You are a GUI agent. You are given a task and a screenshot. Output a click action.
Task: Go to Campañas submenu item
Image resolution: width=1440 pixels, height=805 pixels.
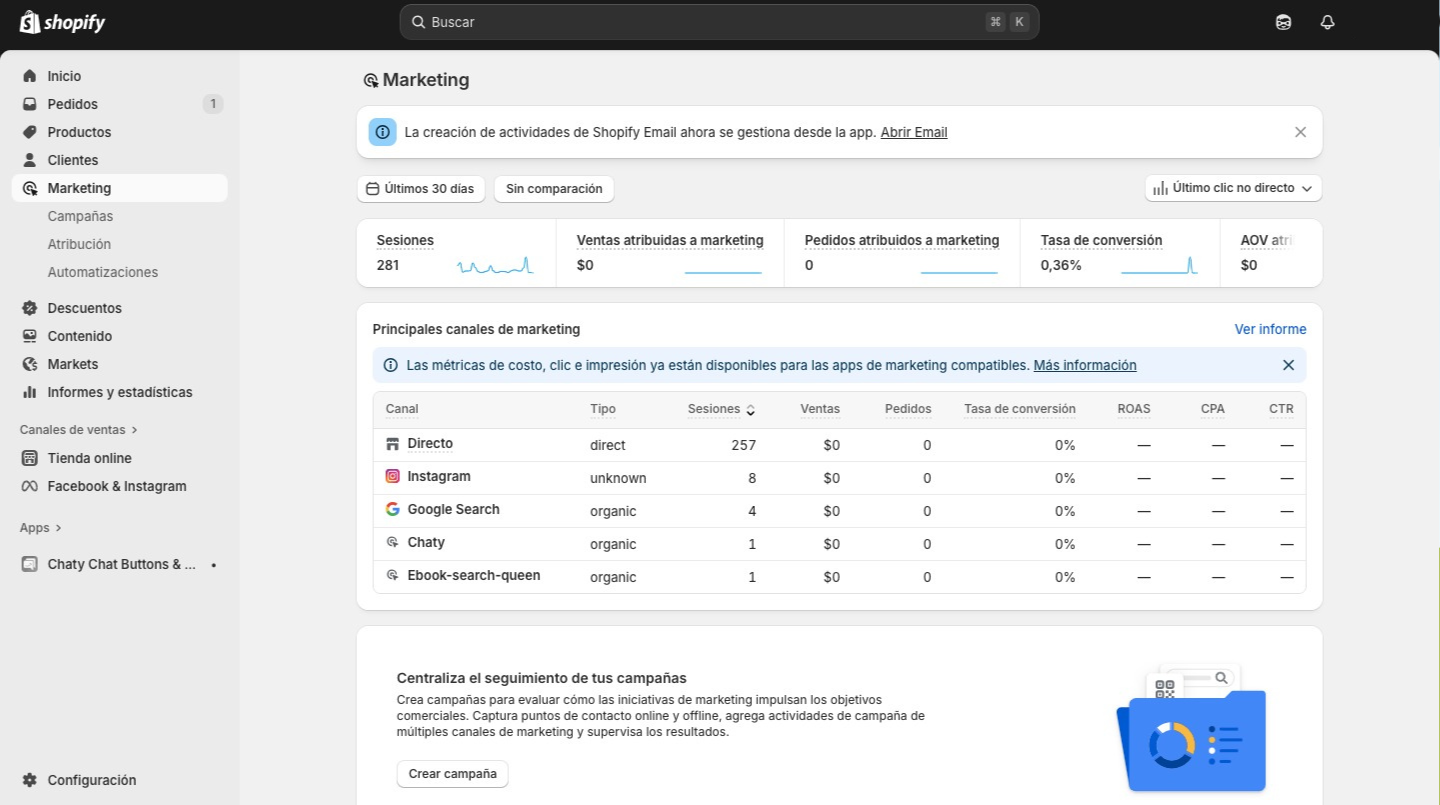80,216
